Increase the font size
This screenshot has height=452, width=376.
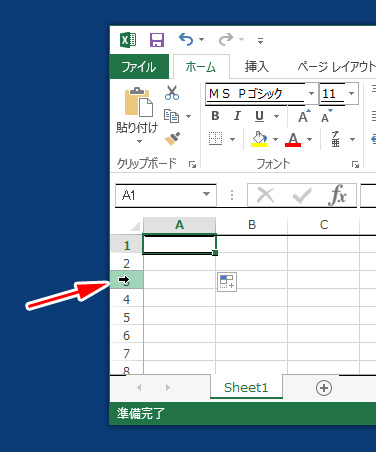(x=304, y=116)
